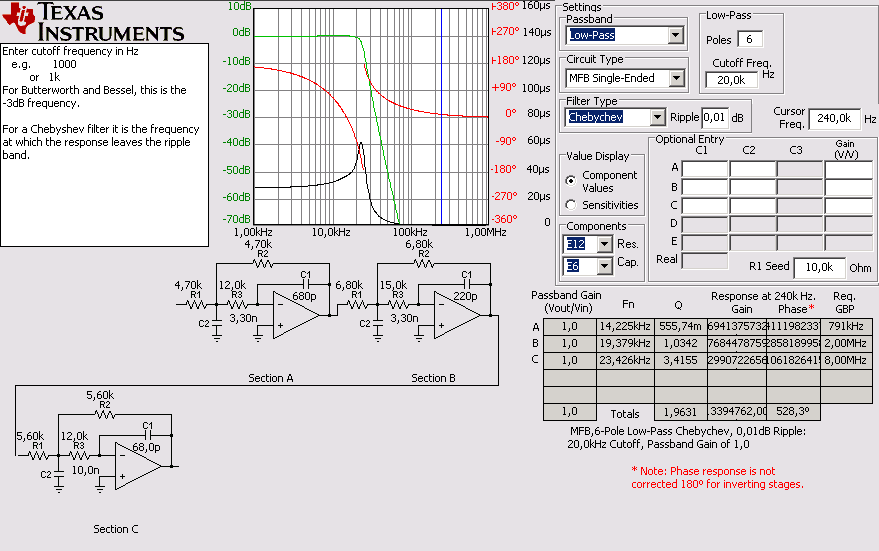
Task: Click Q cell 1,0342 in row B
Action: point(681,343)
